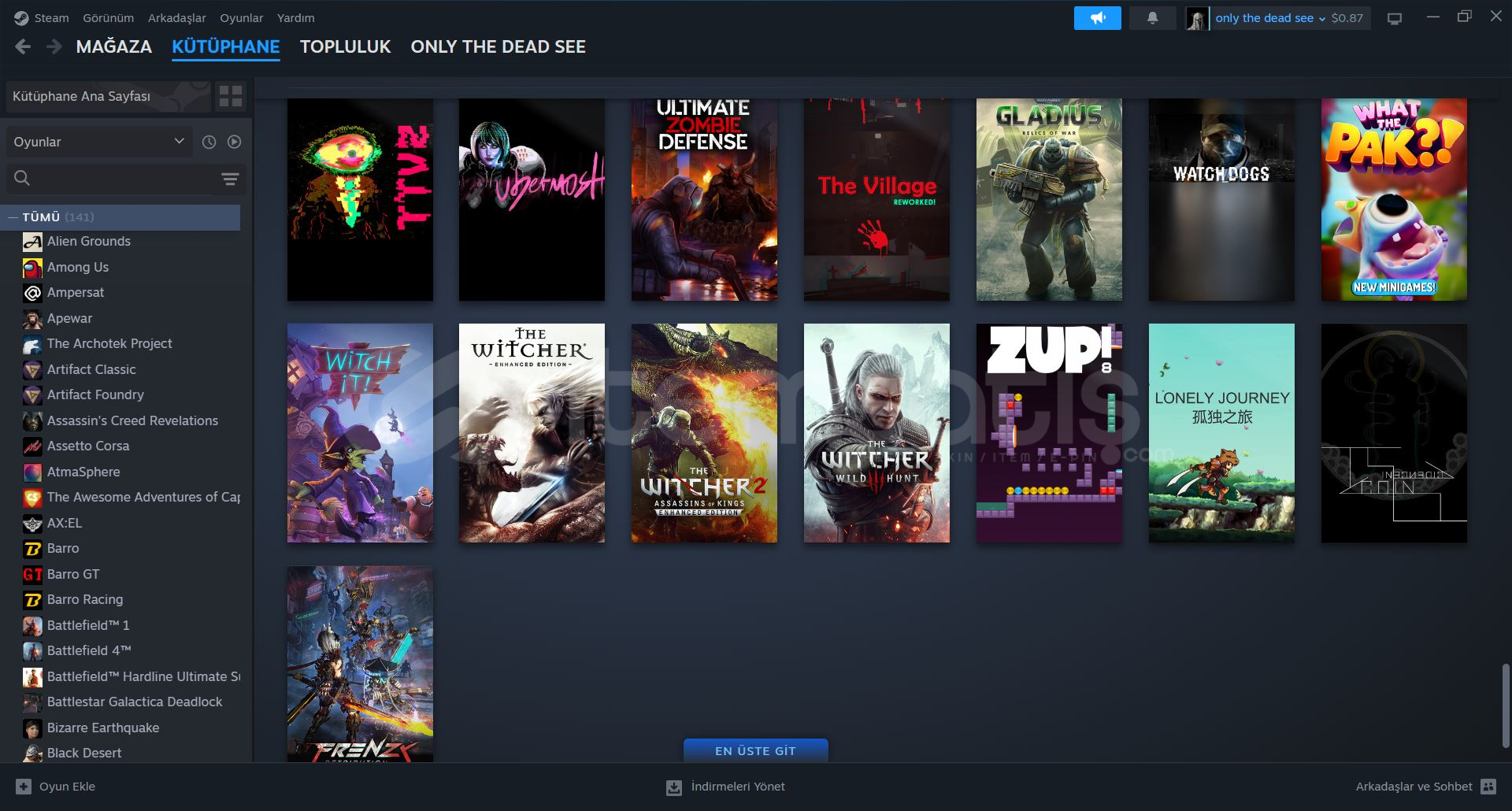The height and width of the screenshot is (811, 1512).
Task: Open the ONLY THE DEAD SEE profile tab
Action: pyautogui.click(x=498, y=46)
